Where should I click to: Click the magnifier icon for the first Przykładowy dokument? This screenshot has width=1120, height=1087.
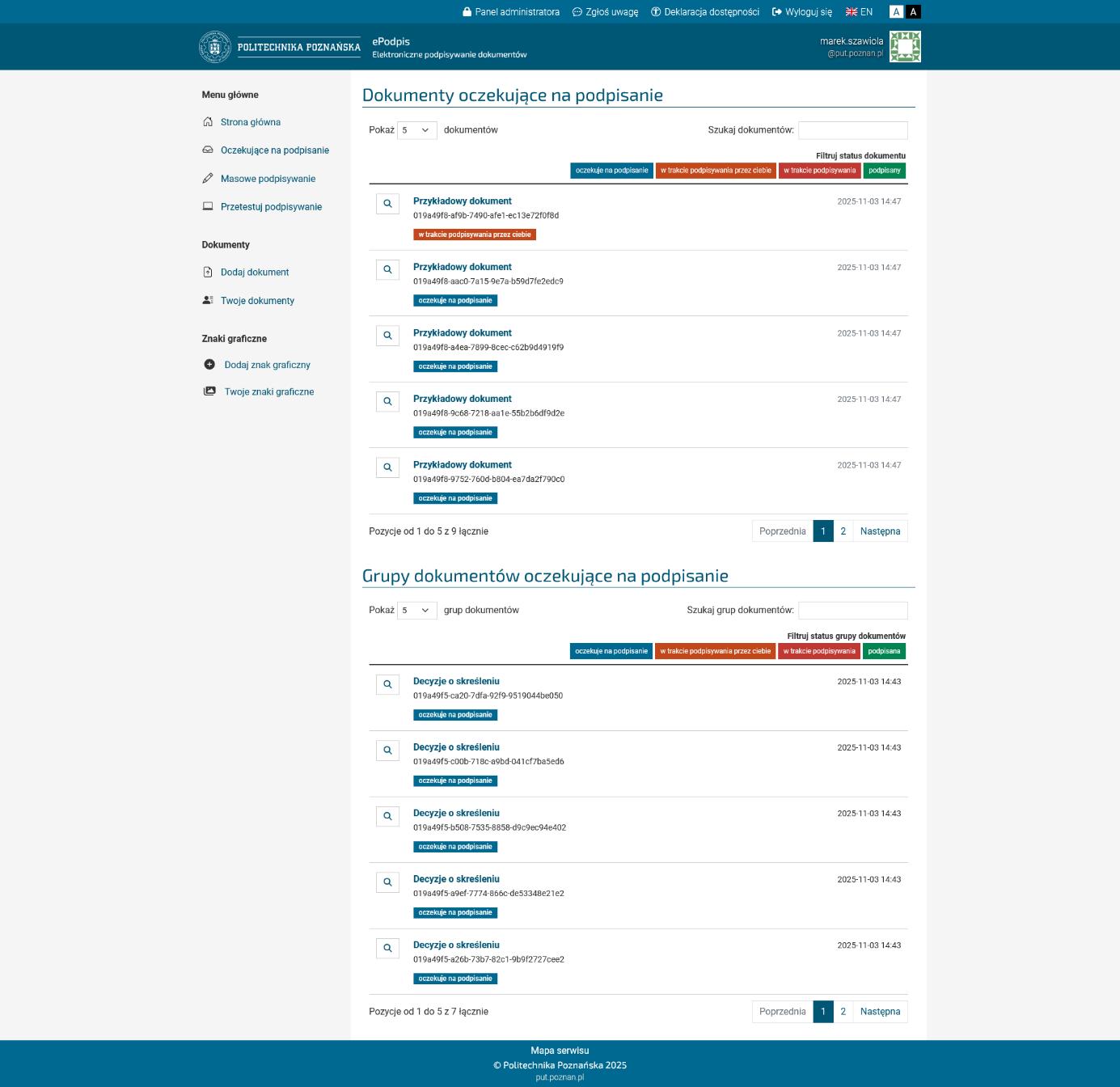387,204
